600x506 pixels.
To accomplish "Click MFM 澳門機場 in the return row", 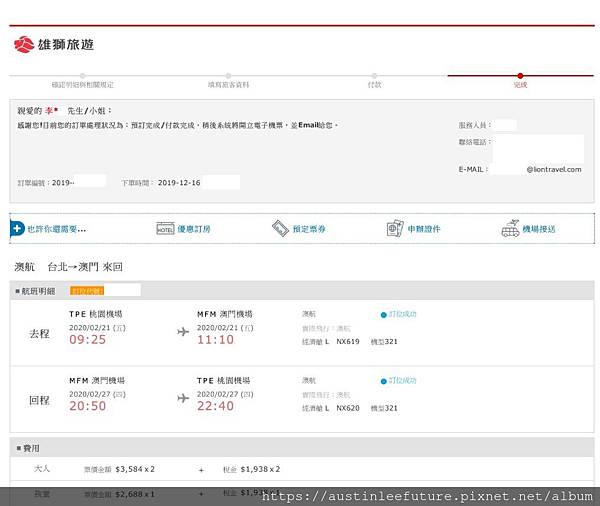I will pyautogui.click(x=97, y=381).
